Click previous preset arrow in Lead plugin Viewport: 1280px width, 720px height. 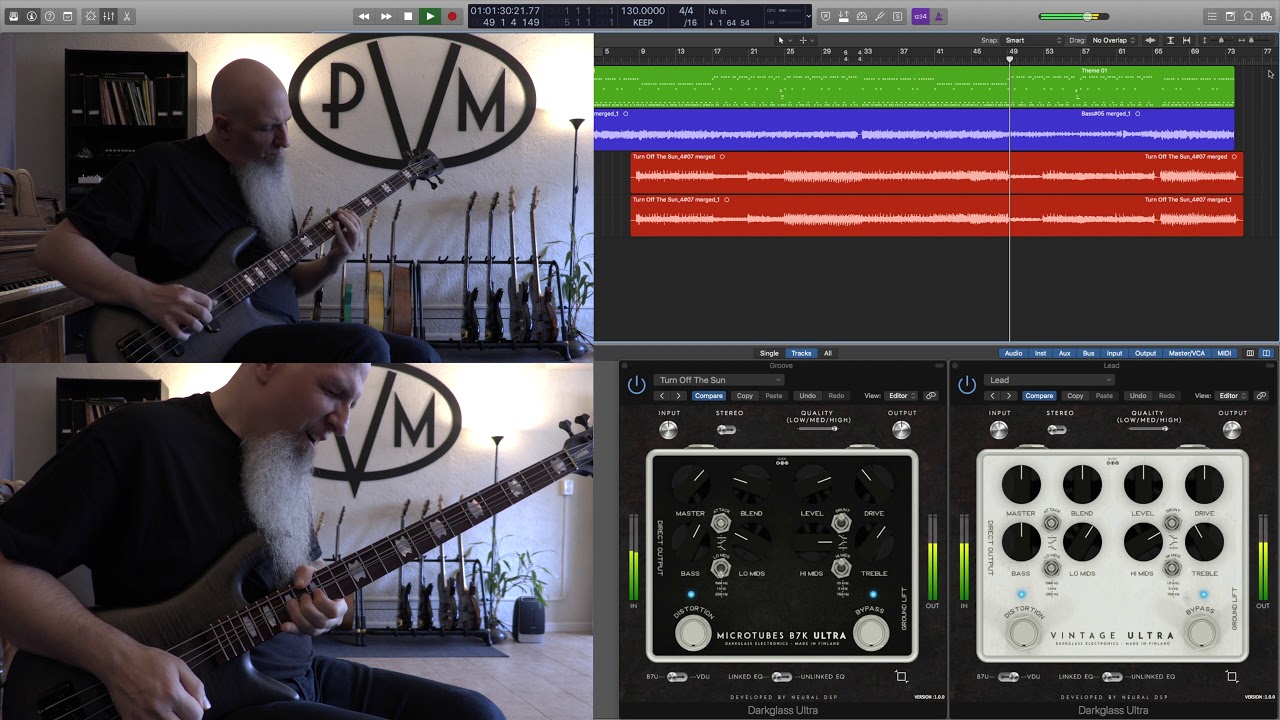pyautogui.click(x=992, y=396)
